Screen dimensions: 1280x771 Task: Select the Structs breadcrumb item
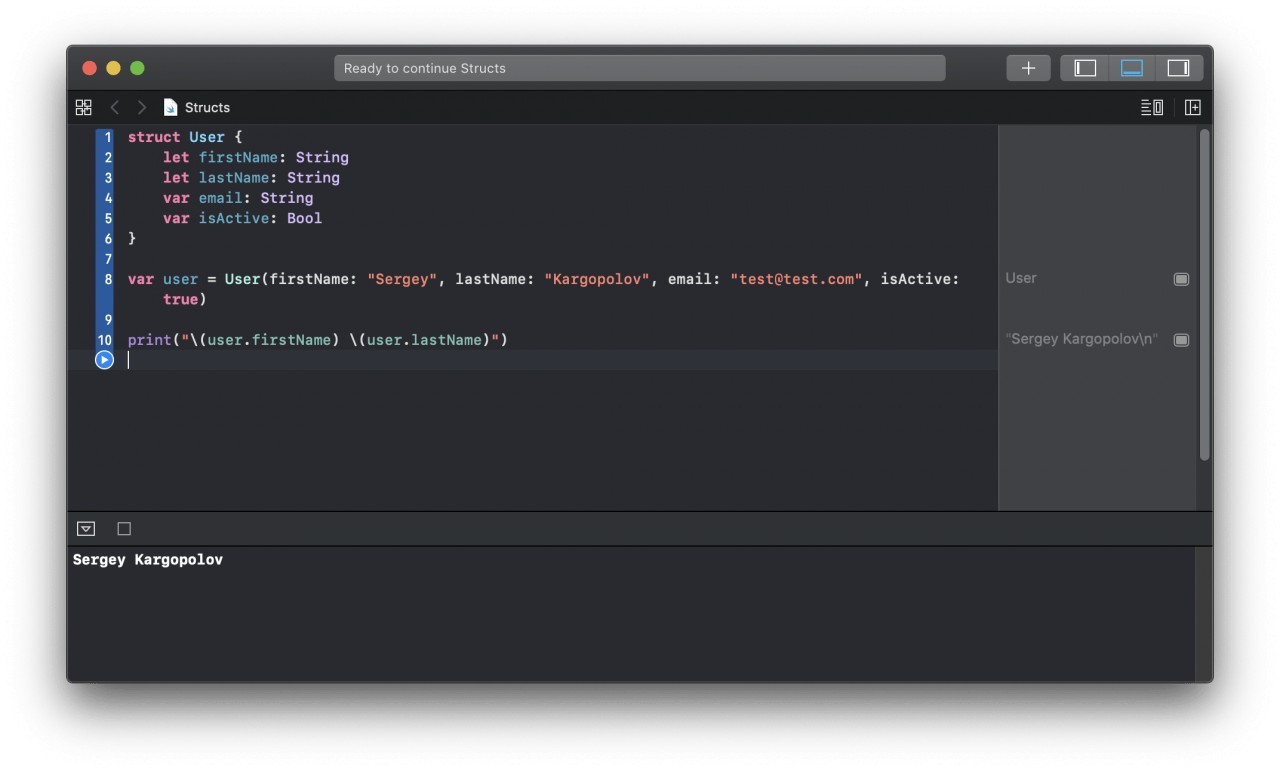click(207, 107)
